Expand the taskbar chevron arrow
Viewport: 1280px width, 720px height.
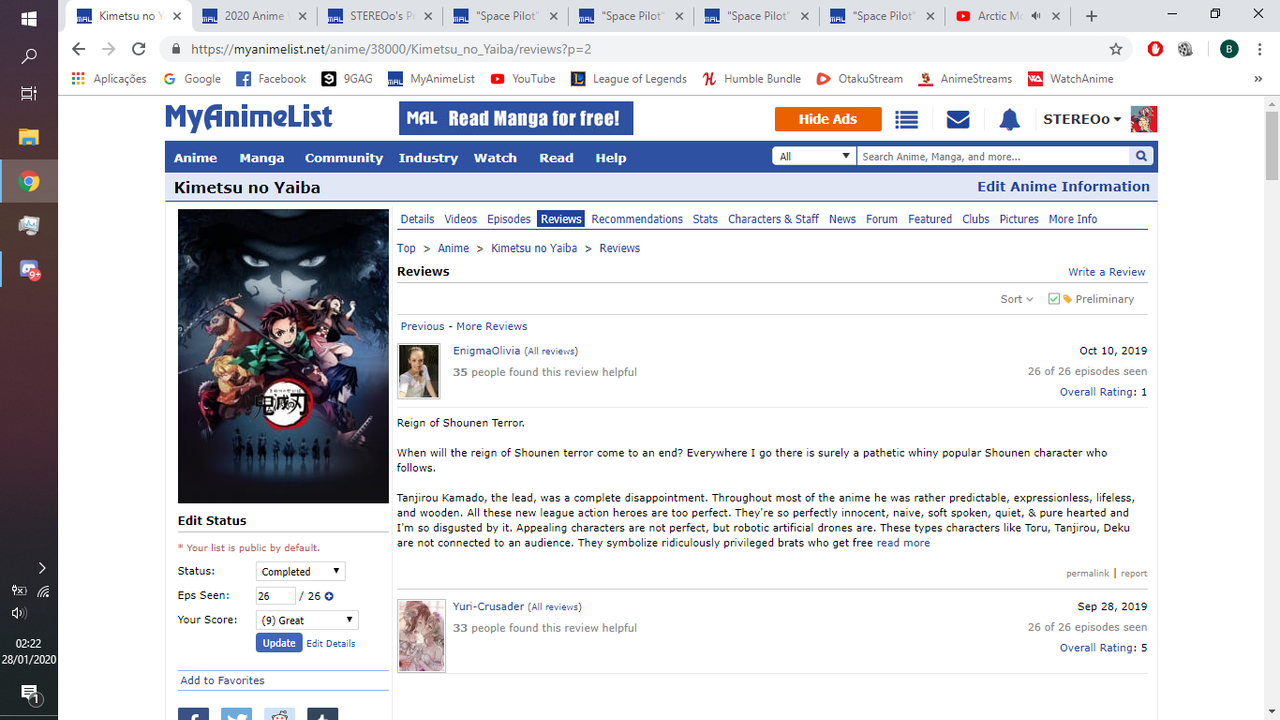click(x=41, y=568)
